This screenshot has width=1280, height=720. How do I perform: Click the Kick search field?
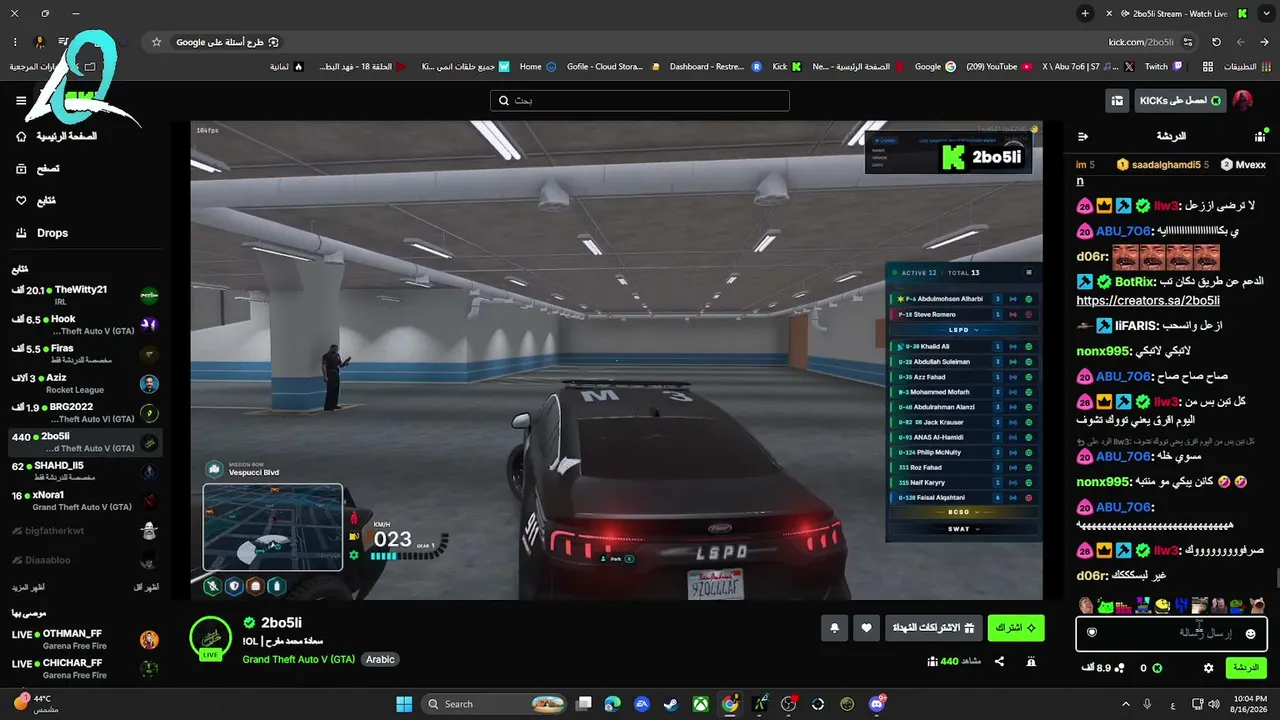point(640,101)
